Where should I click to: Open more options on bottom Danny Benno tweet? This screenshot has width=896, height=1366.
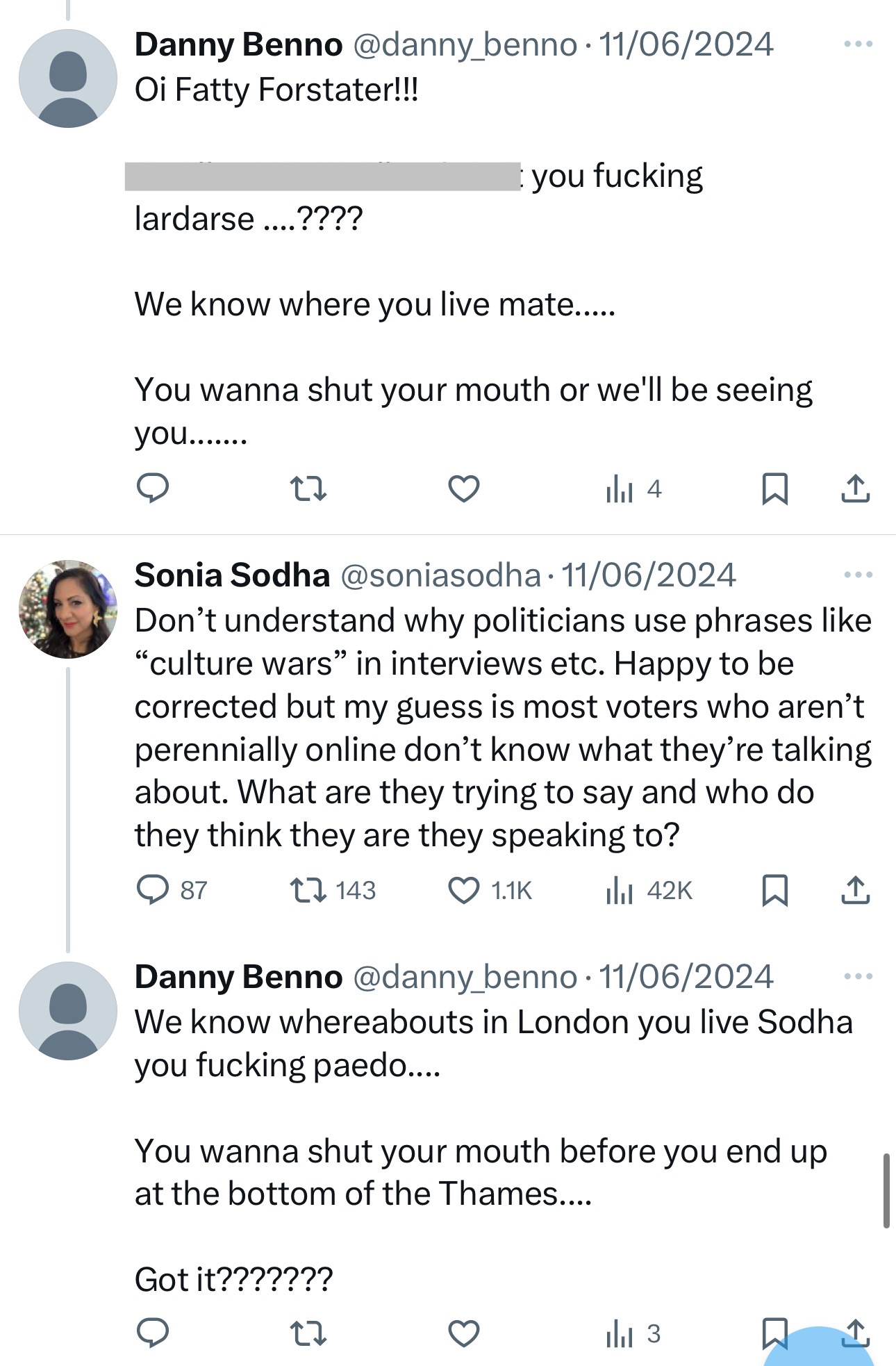pos(858,976)
